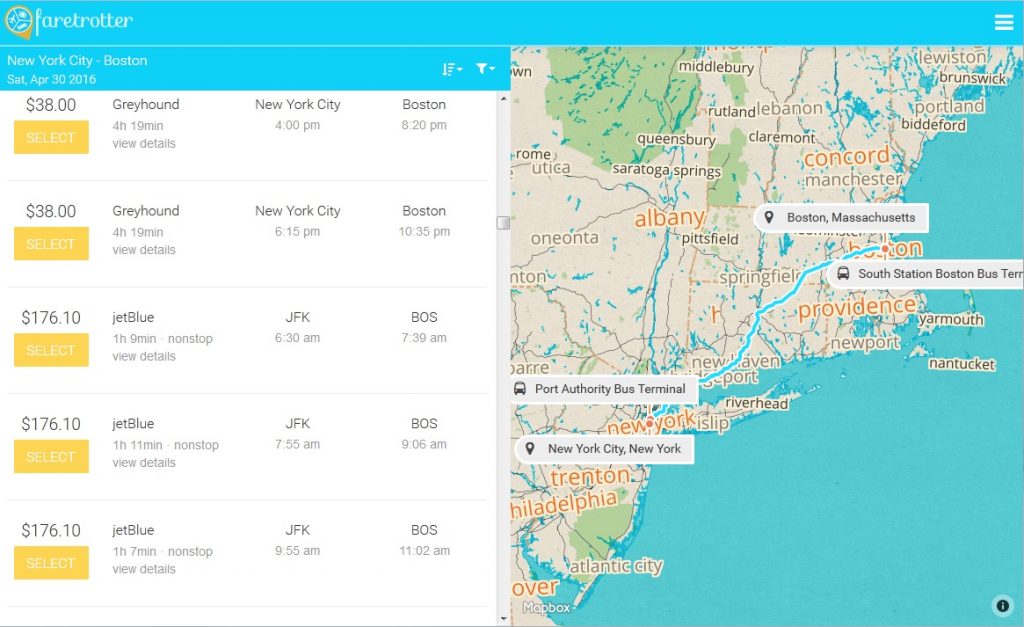Click the red New York route endpoint marker

click(x=650, y=423)
